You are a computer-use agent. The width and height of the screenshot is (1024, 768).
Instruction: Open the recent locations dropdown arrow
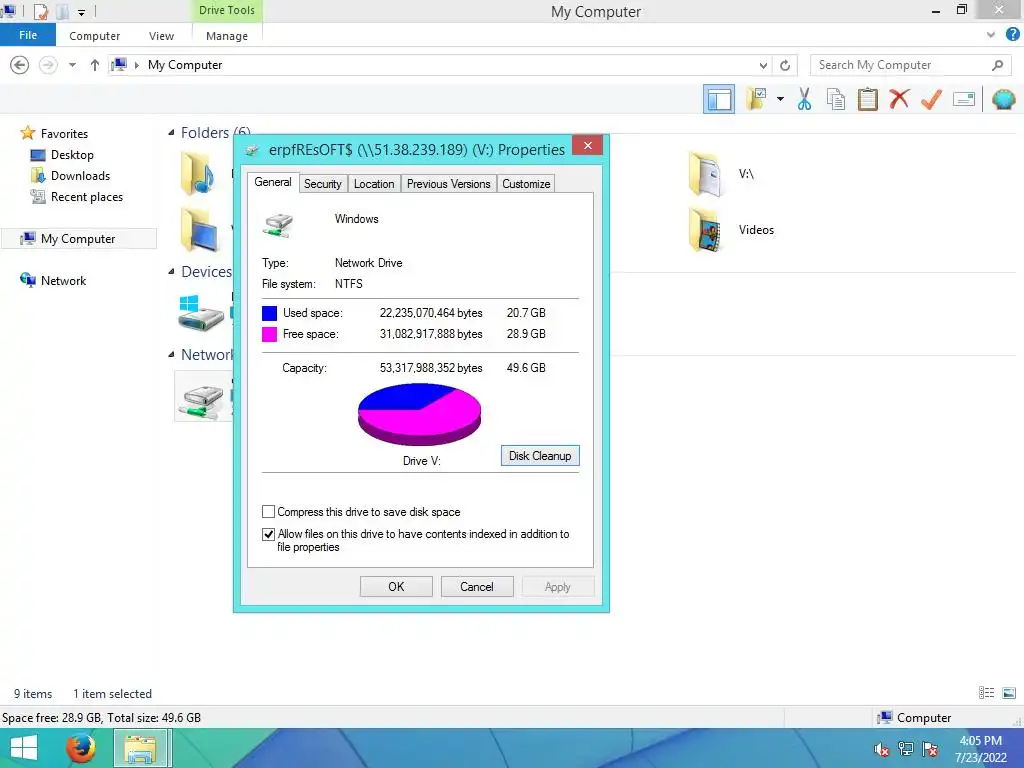[72, 65]
